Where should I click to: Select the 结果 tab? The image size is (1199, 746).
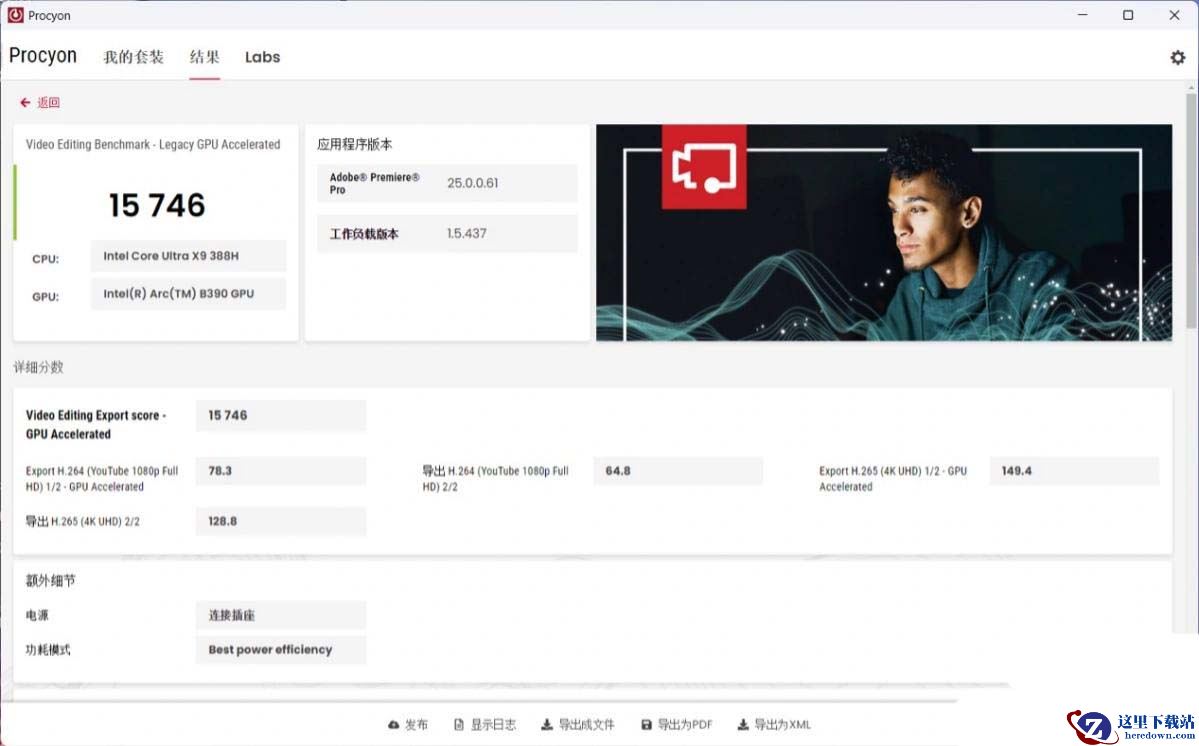point(205,57)
